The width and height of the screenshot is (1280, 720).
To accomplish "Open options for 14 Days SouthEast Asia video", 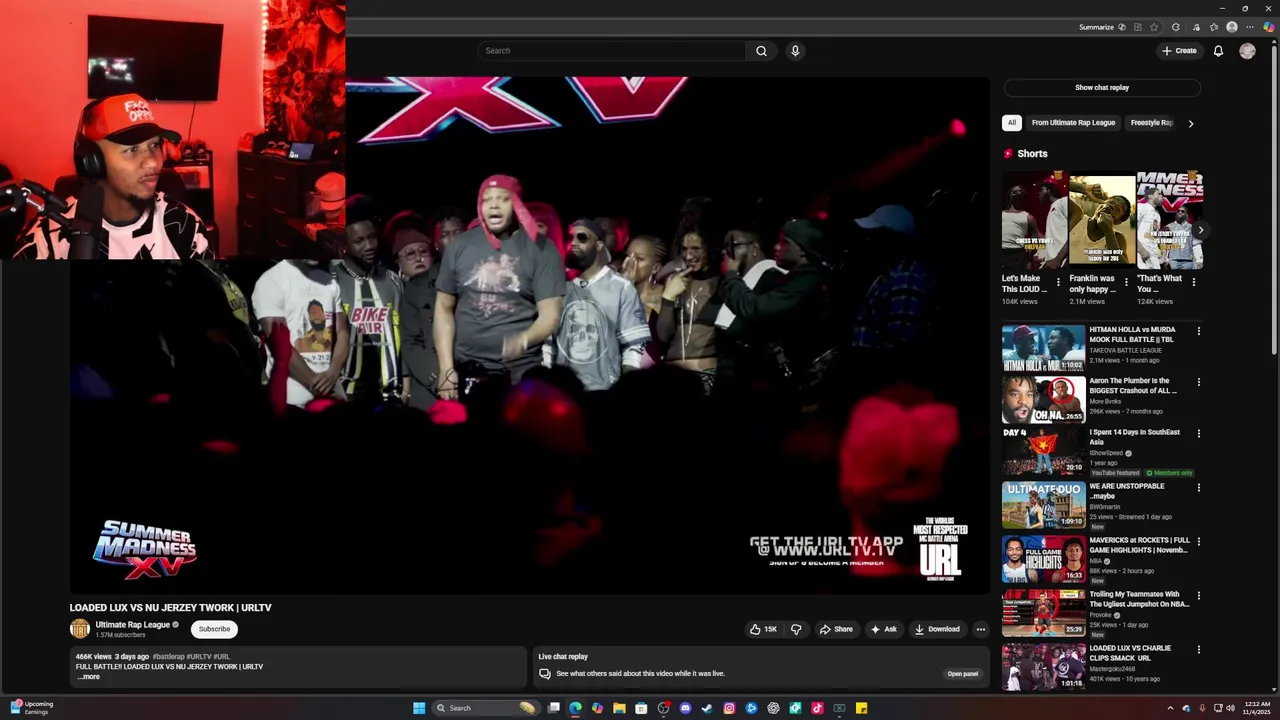I will [1198, 434].
